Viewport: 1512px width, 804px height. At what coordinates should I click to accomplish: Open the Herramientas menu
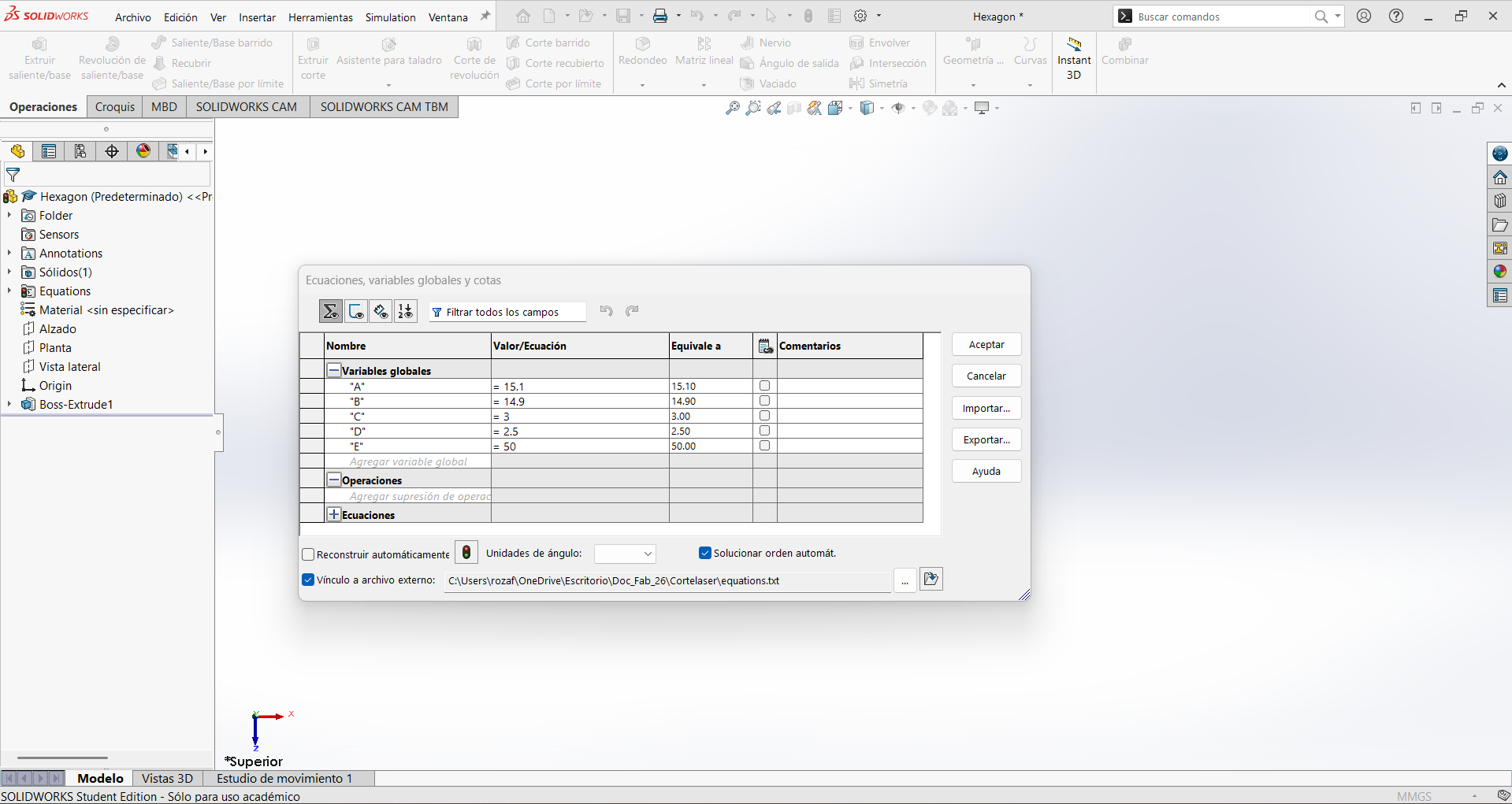(x=320, y=17)
